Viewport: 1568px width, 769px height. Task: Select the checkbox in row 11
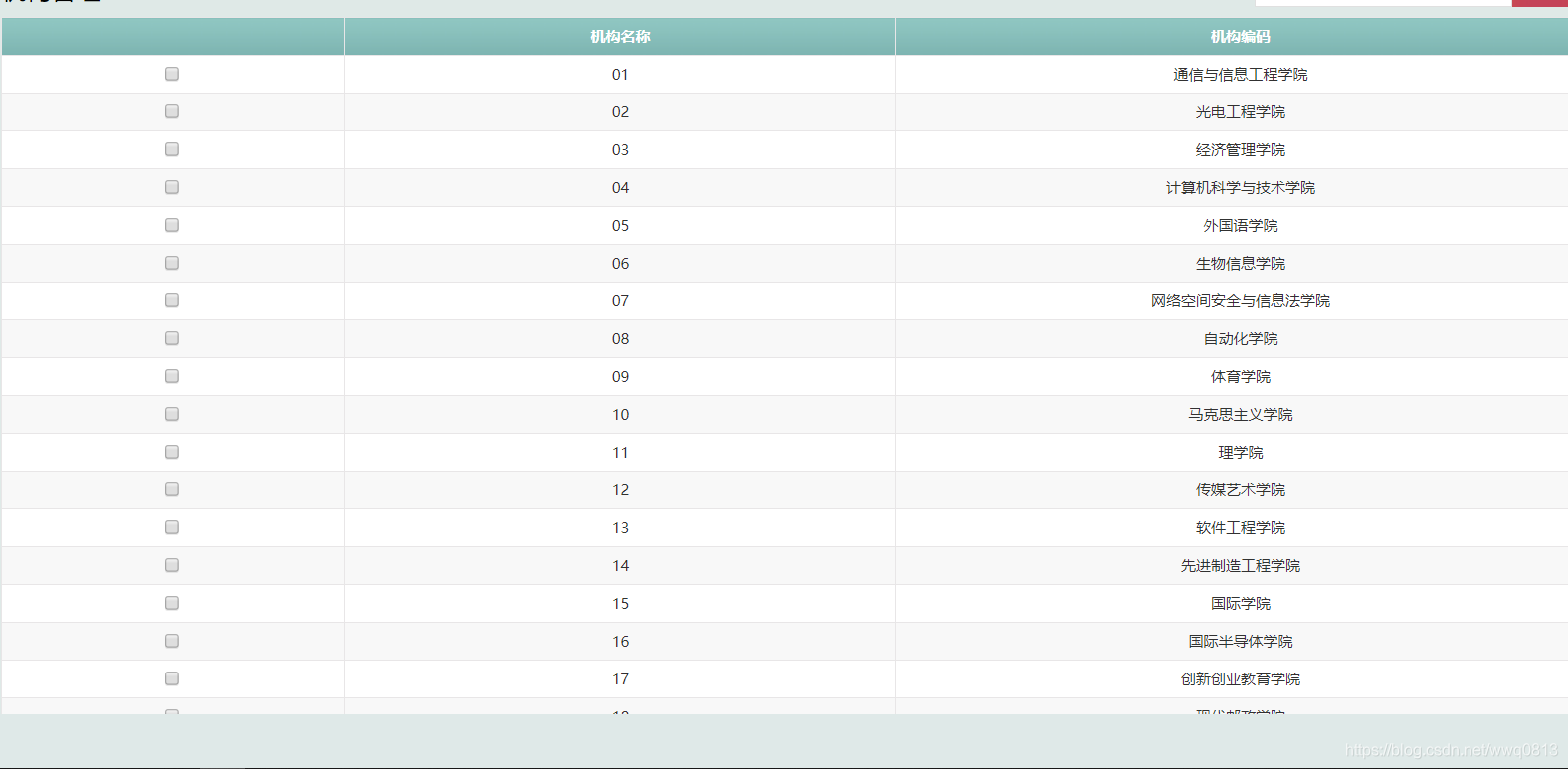[172, 452]
